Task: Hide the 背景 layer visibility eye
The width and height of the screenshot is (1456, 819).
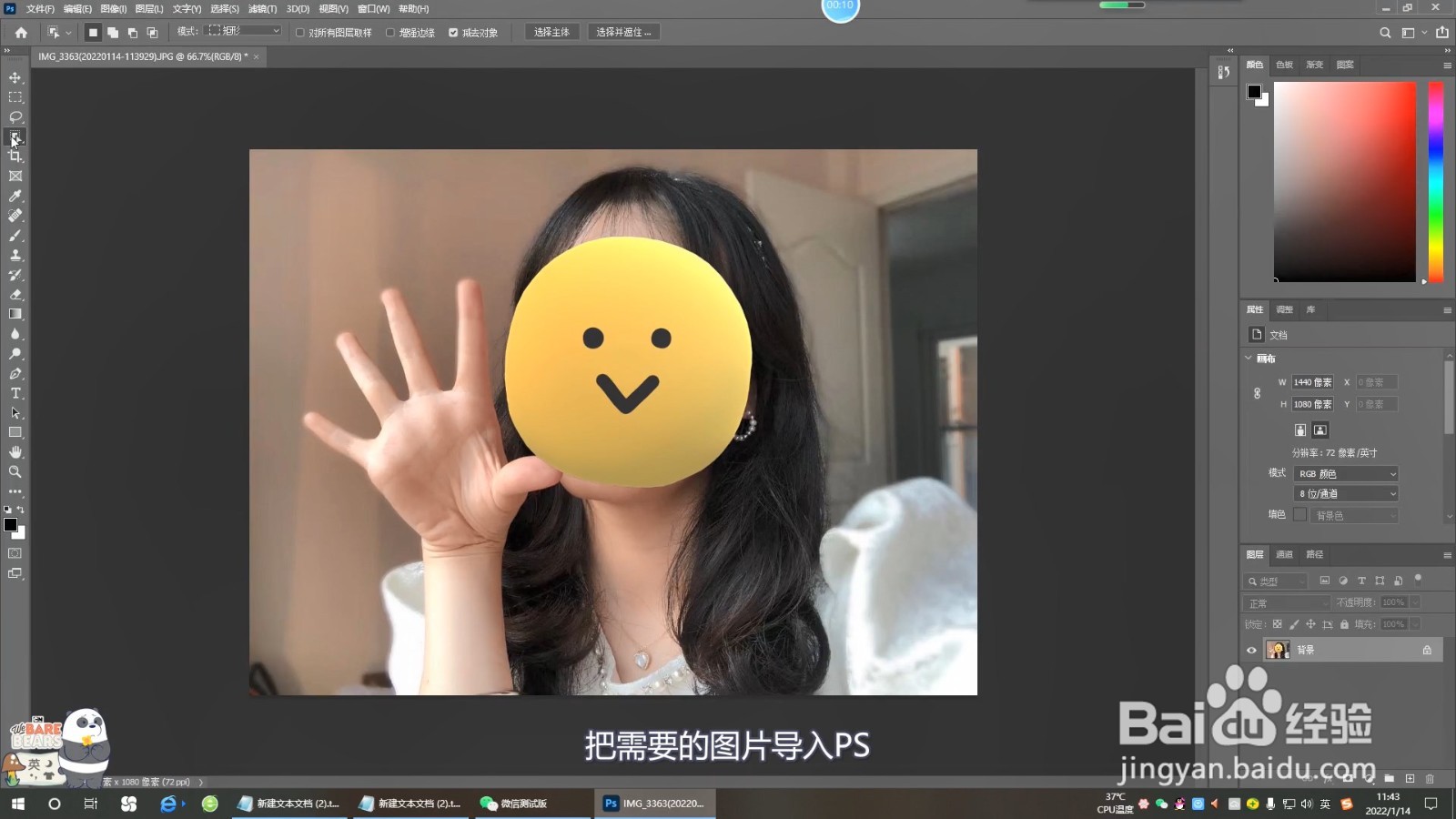Action: point(1252,650)
